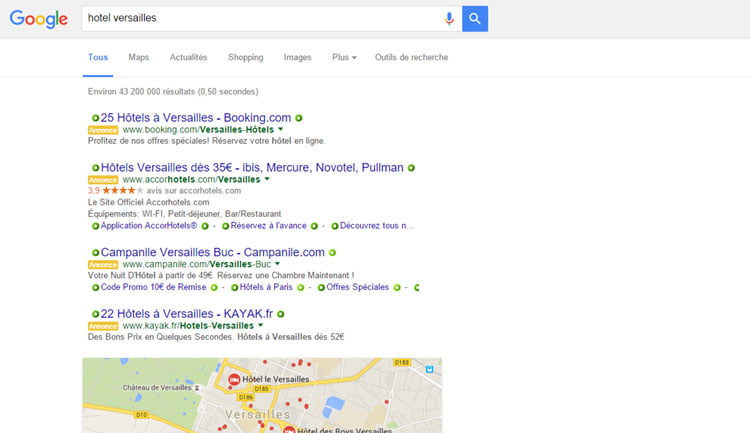This screenshot has width=750, height=433.
Task: Click the Google logo
Action: pyautogui.click(x=40, y=18)
